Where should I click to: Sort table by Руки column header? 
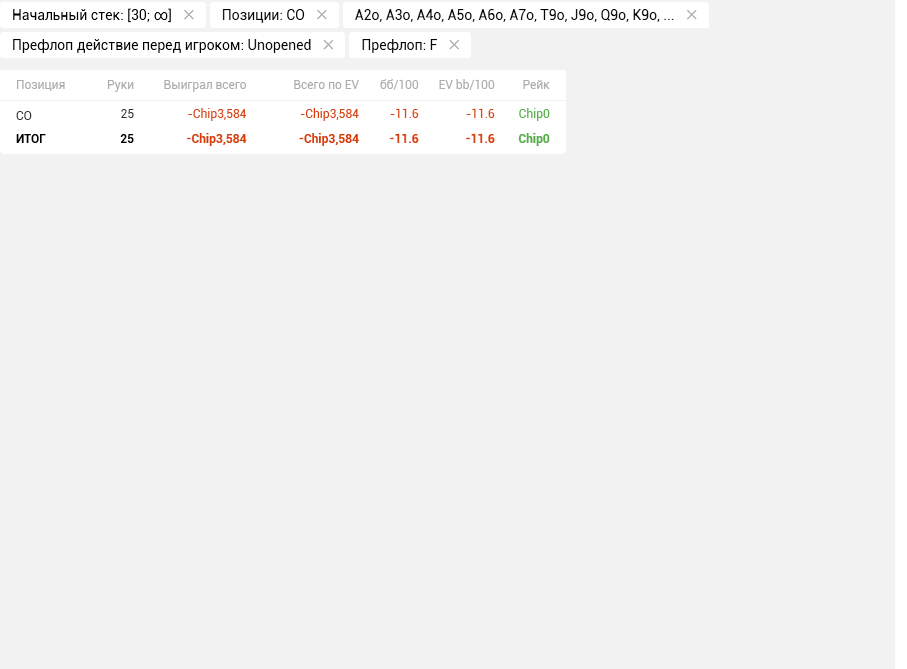pyautogui.click(x=120, y=85)
